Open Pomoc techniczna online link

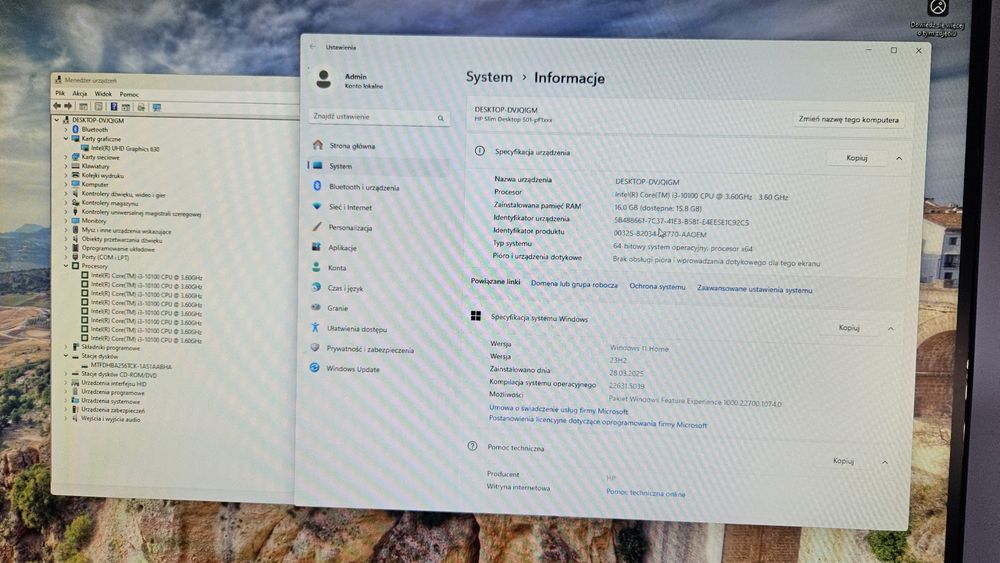pyautogui.click(x=645, y=494)
